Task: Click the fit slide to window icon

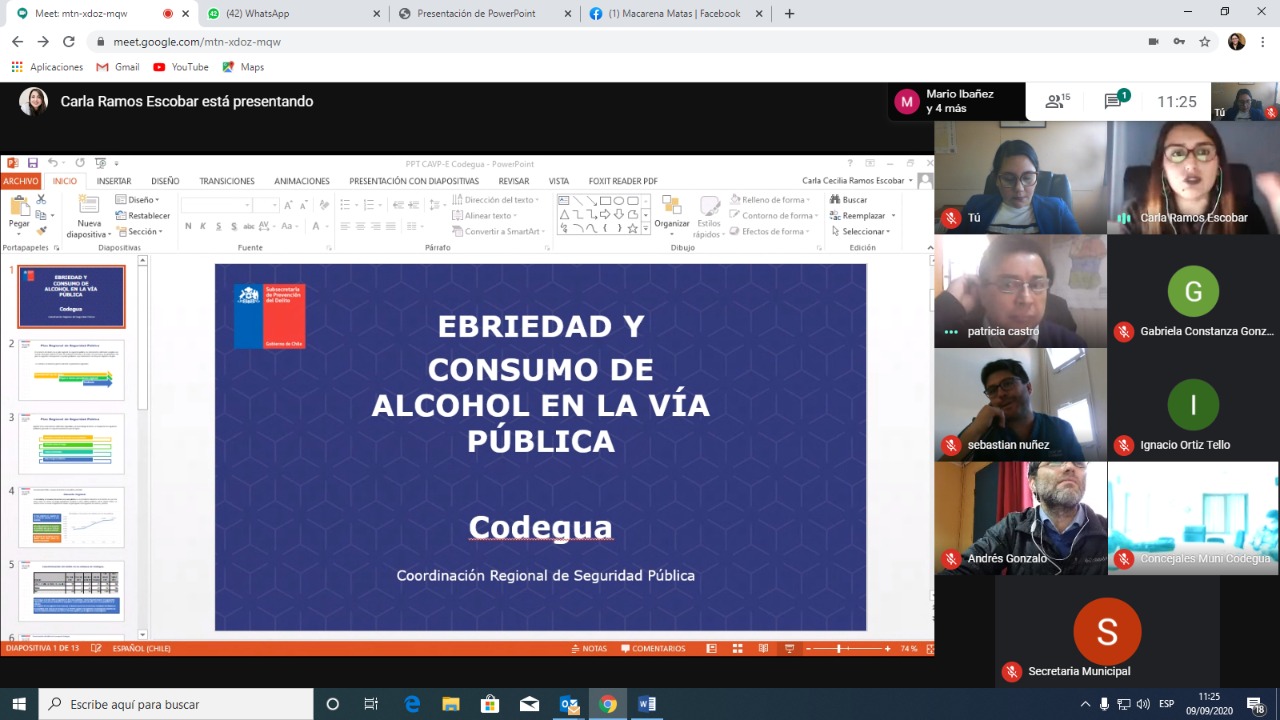Action: coord(929,649)
